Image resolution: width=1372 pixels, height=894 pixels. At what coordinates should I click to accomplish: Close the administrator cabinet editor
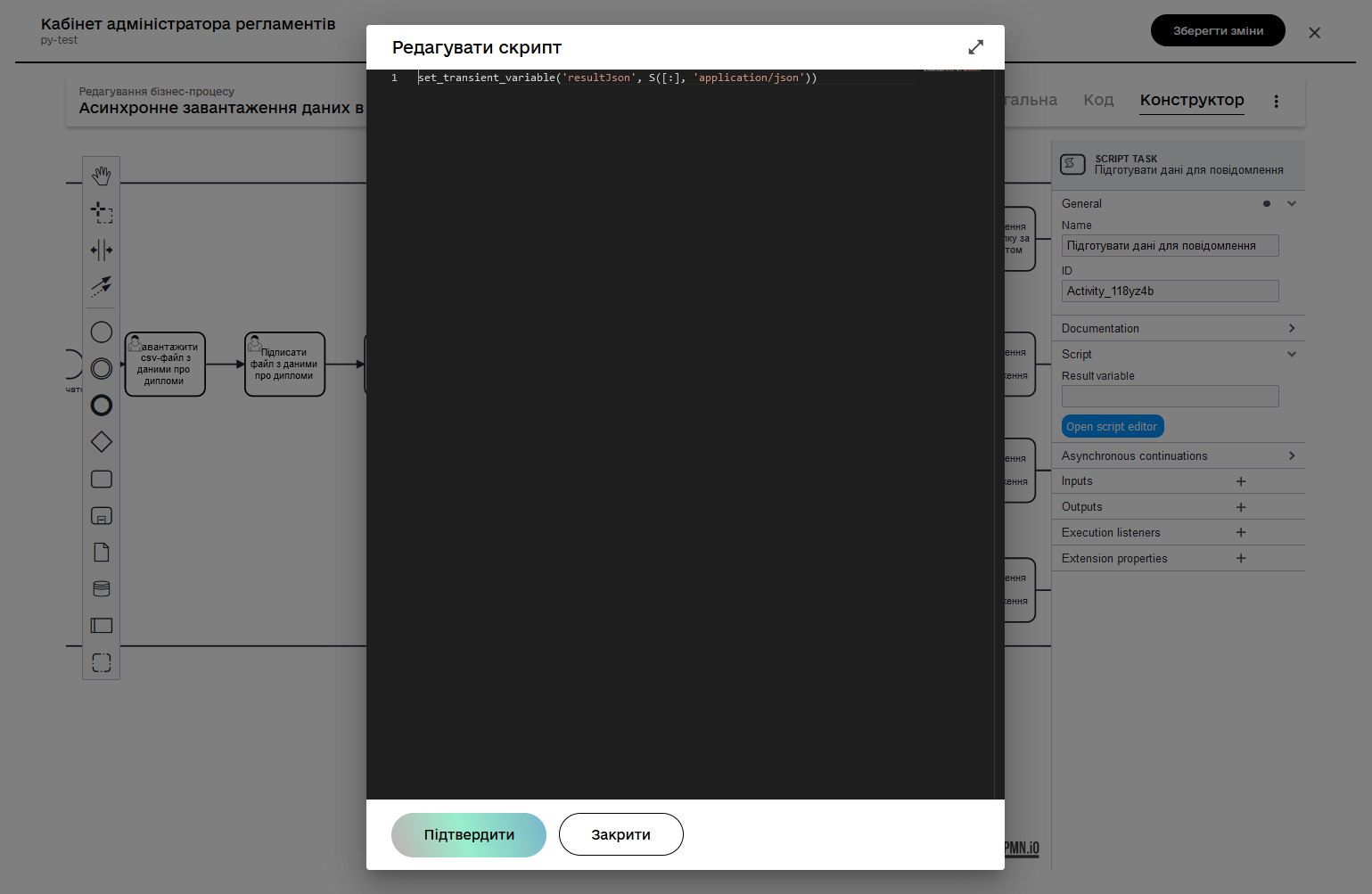click(1315, 33)
